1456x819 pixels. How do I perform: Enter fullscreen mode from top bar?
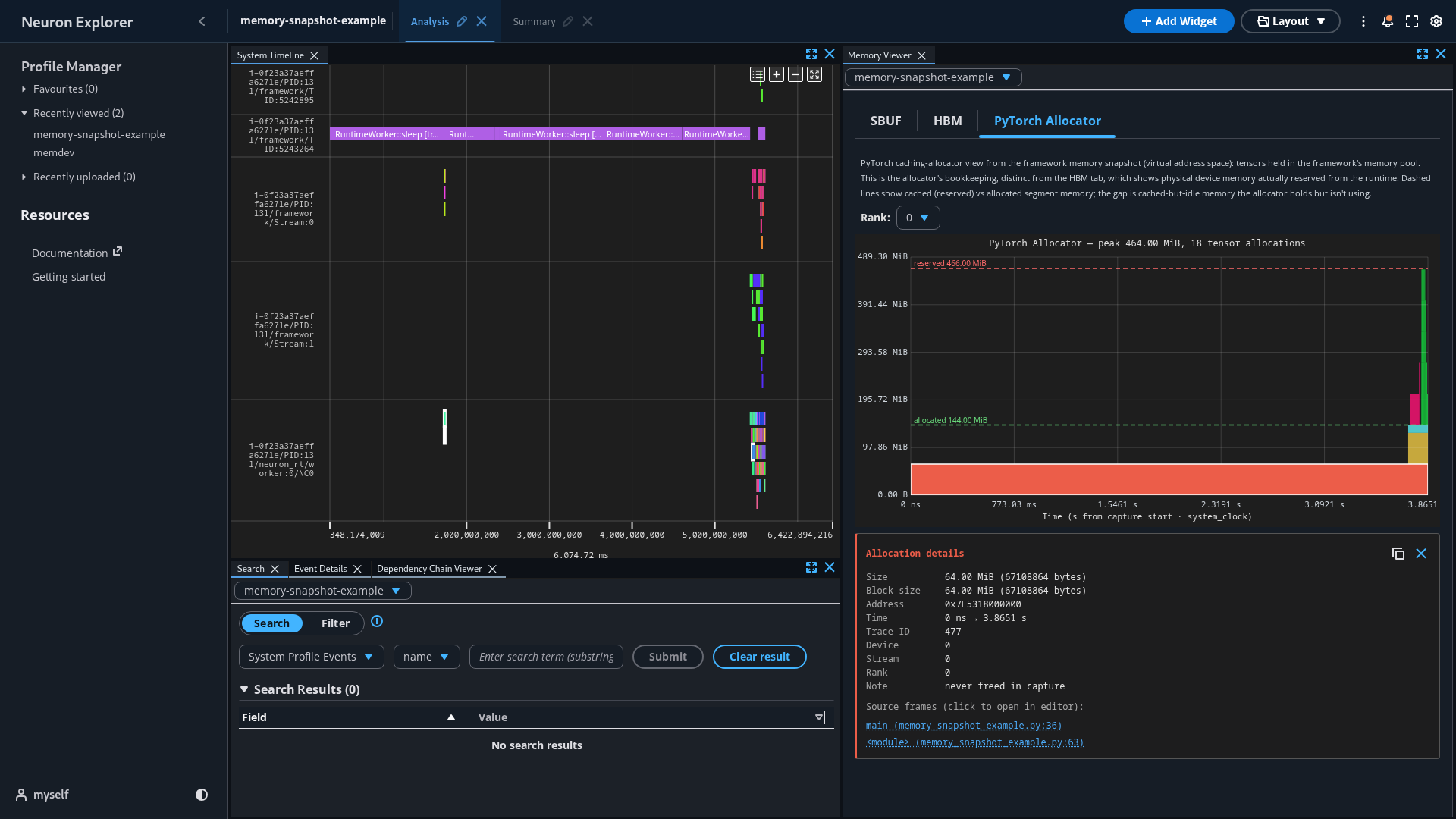1412,21
